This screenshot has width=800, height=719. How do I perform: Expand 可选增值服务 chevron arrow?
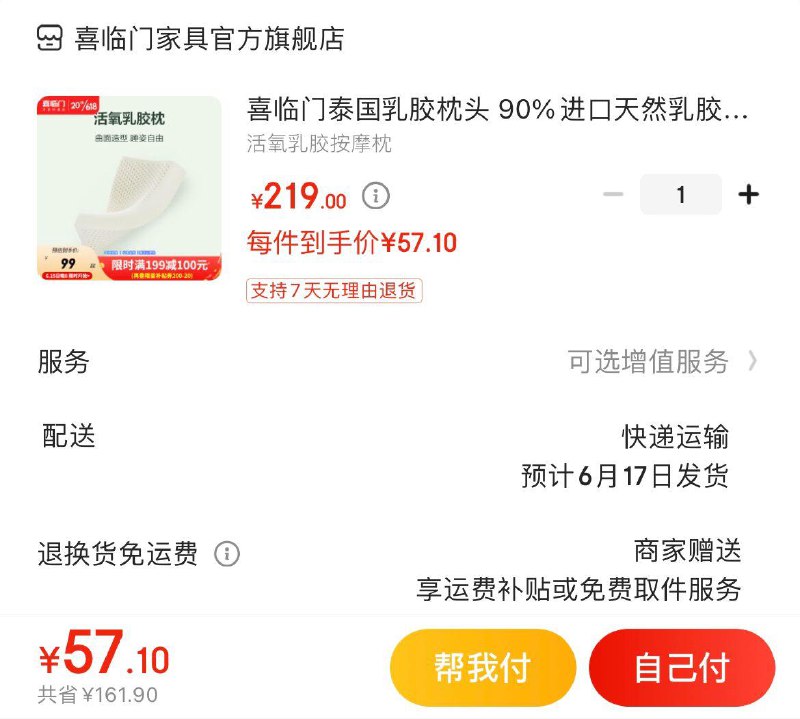[x=753, y=361]
